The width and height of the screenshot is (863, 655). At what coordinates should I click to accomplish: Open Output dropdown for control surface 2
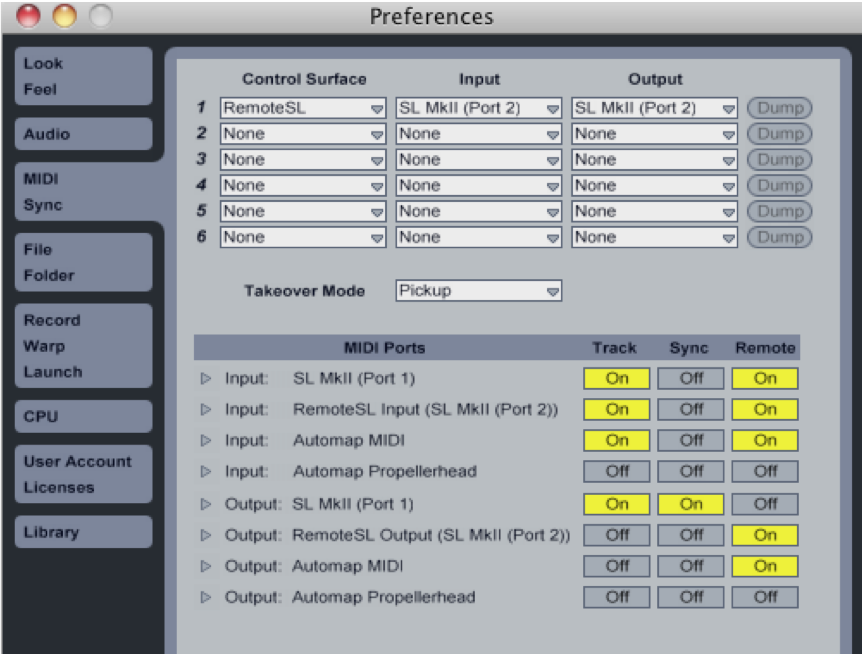654,134
